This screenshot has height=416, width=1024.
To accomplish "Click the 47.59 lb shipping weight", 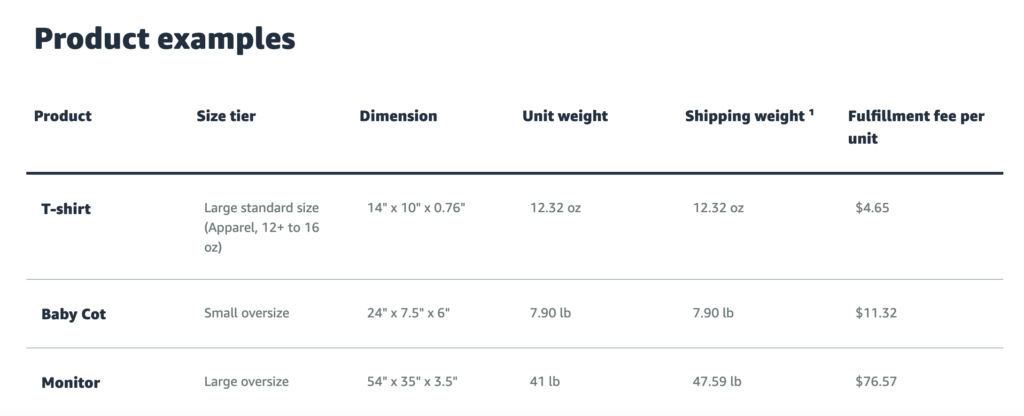I will point(717,381).
